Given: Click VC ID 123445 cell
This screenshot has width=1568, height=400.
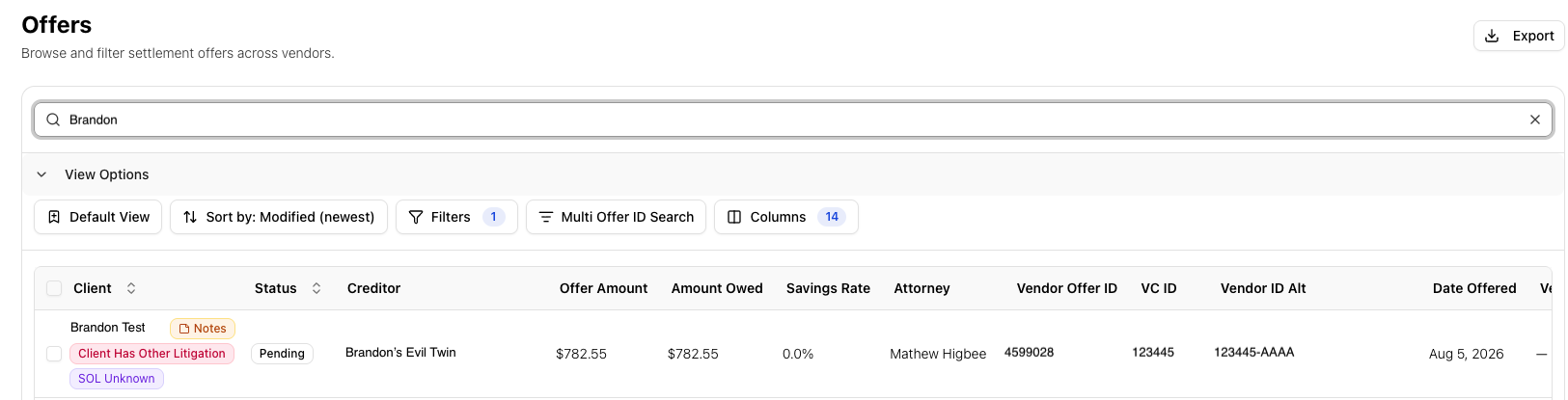Looking at the screenshot, I should (1153, 353).
